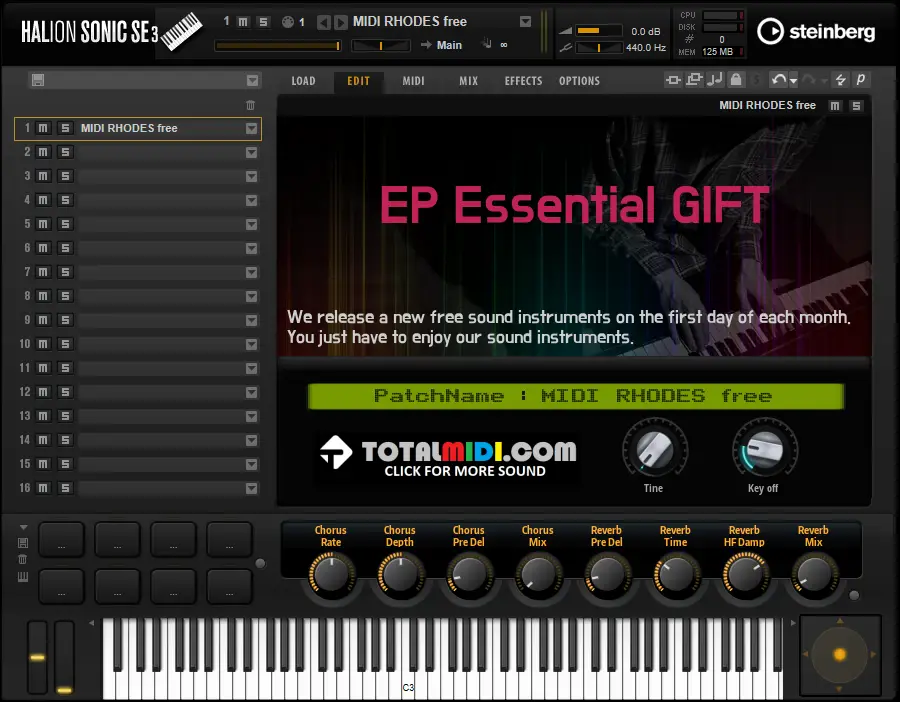The width and height of the screenshot is (900, 702).
Task: Mute slot 2
Action: coord(43,152)
